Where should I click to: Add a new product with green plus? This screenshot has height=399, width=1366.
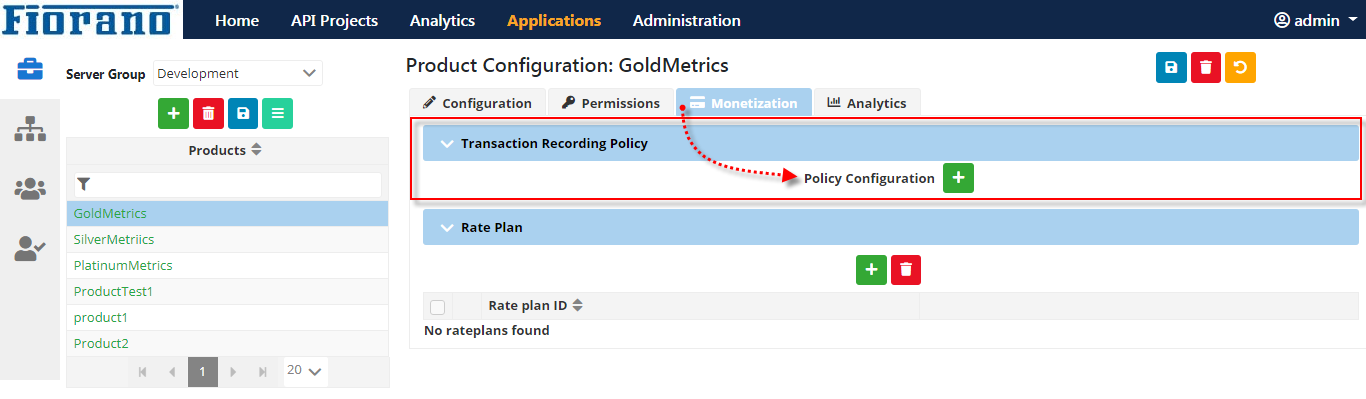[x=173, y=114]
